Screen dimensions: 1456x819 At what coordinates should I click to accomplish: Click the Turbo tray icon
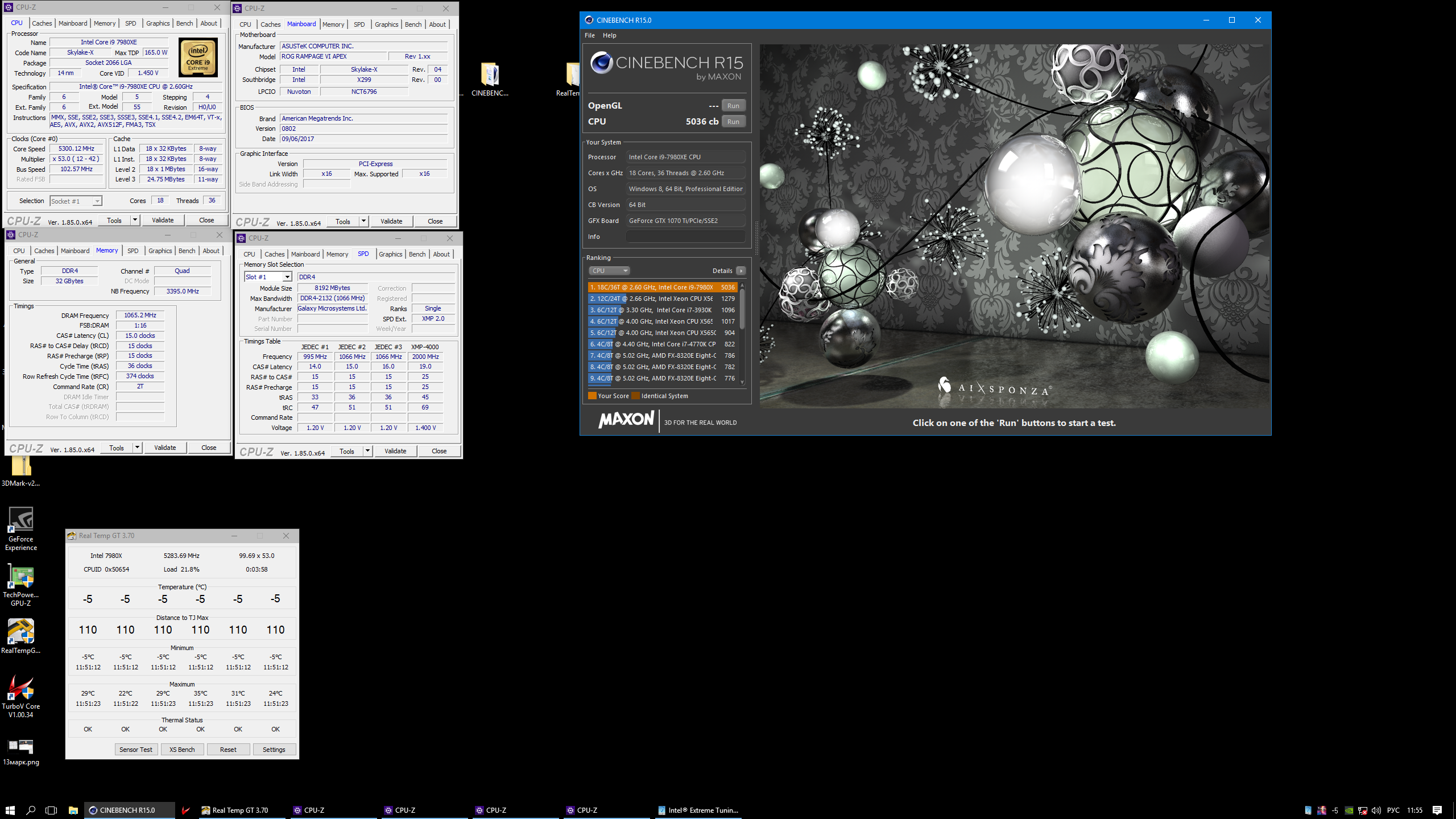(1321, 810)
